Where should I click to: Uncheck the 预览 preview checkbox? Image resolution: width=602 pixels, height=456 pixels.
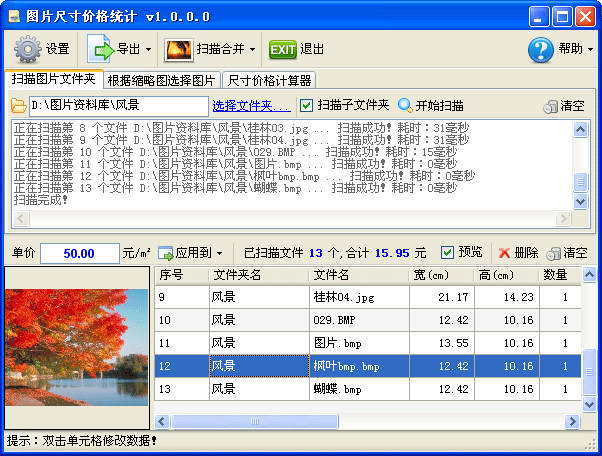tap(448, 253)
